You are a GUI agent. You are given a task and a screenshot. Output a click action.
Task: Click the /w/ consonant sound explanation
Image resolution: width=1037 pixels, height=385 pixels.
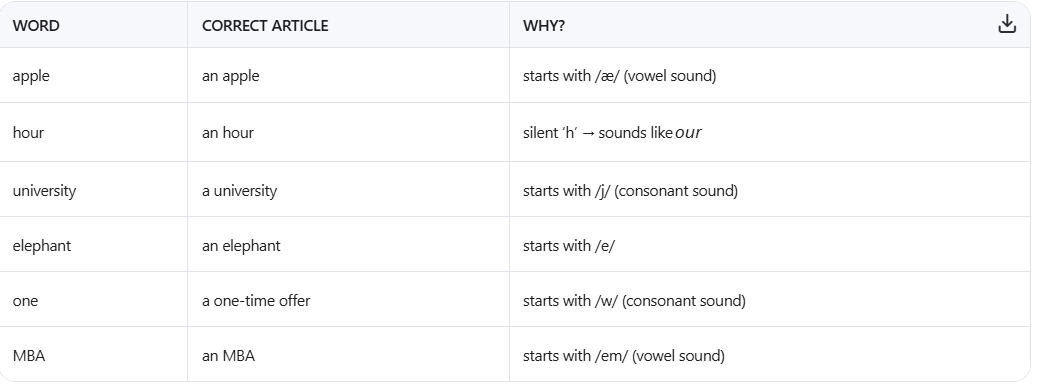[x=634, y=301]
